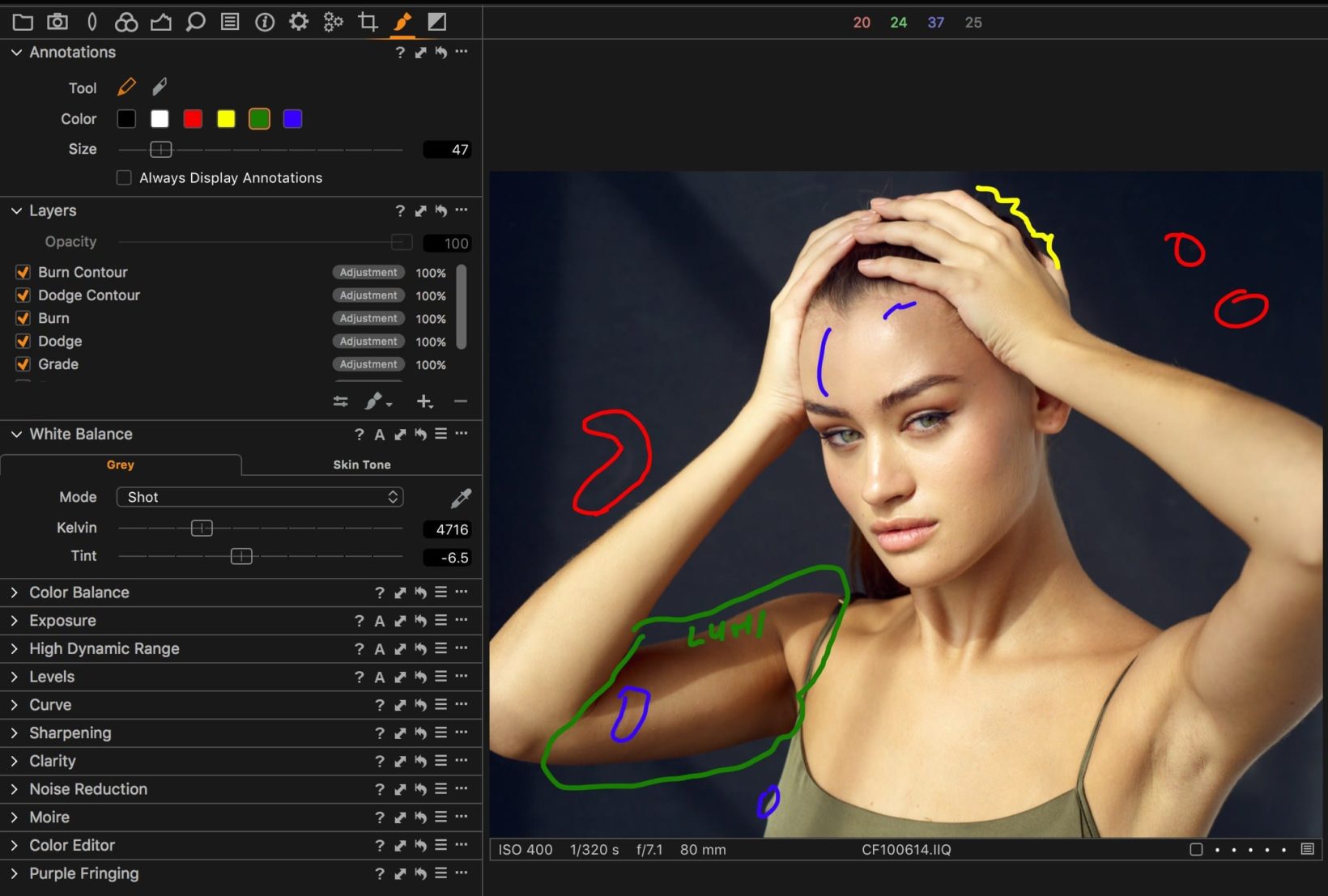Viewport: 1328px width, 896px height.
Task: Switch to the Skin Tone tab
Action: pos(361,465)
